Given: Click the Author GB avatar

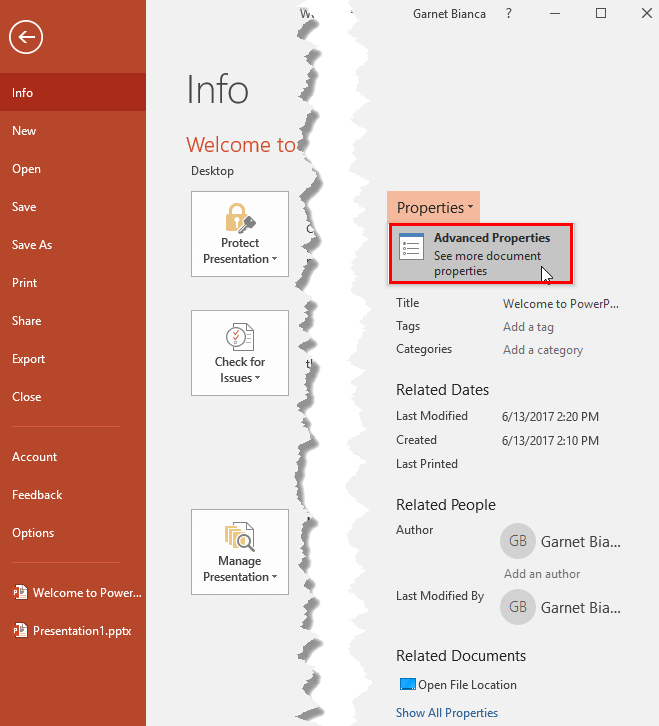Looking at the screenshot, I should tap(518, 541).
